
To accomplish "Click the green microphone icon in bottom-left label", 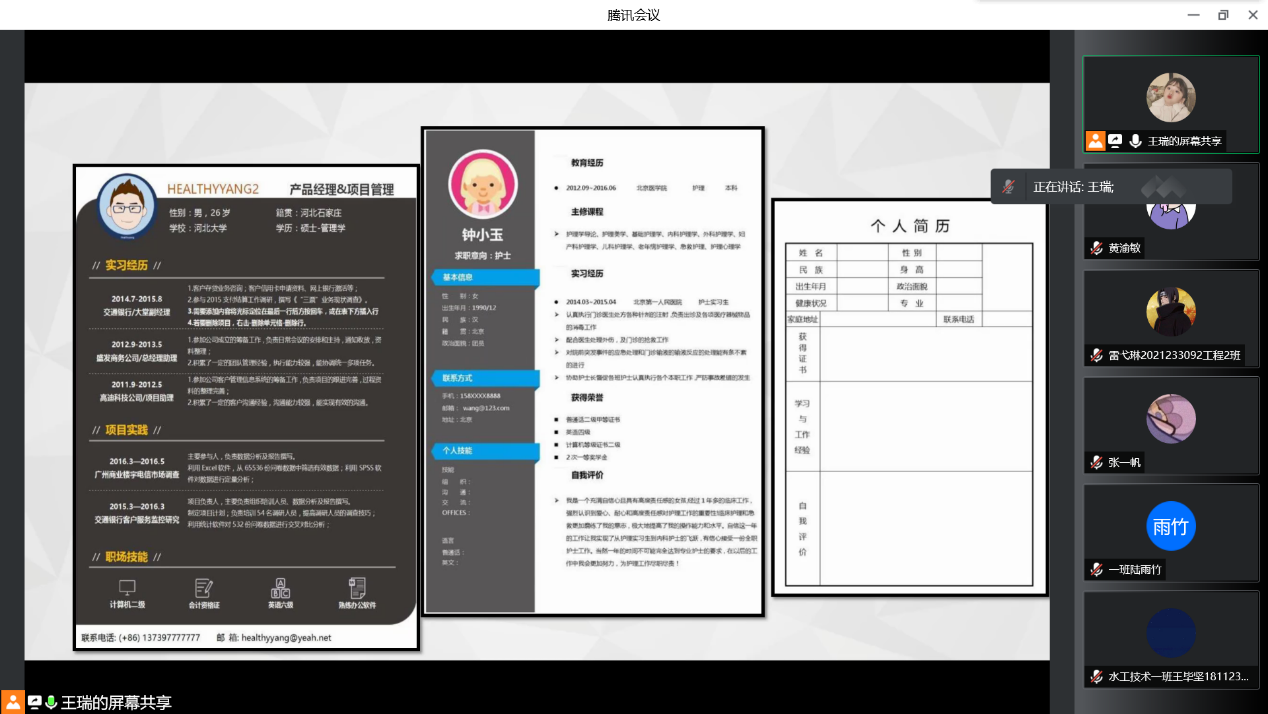I will (x=51, y=702).
